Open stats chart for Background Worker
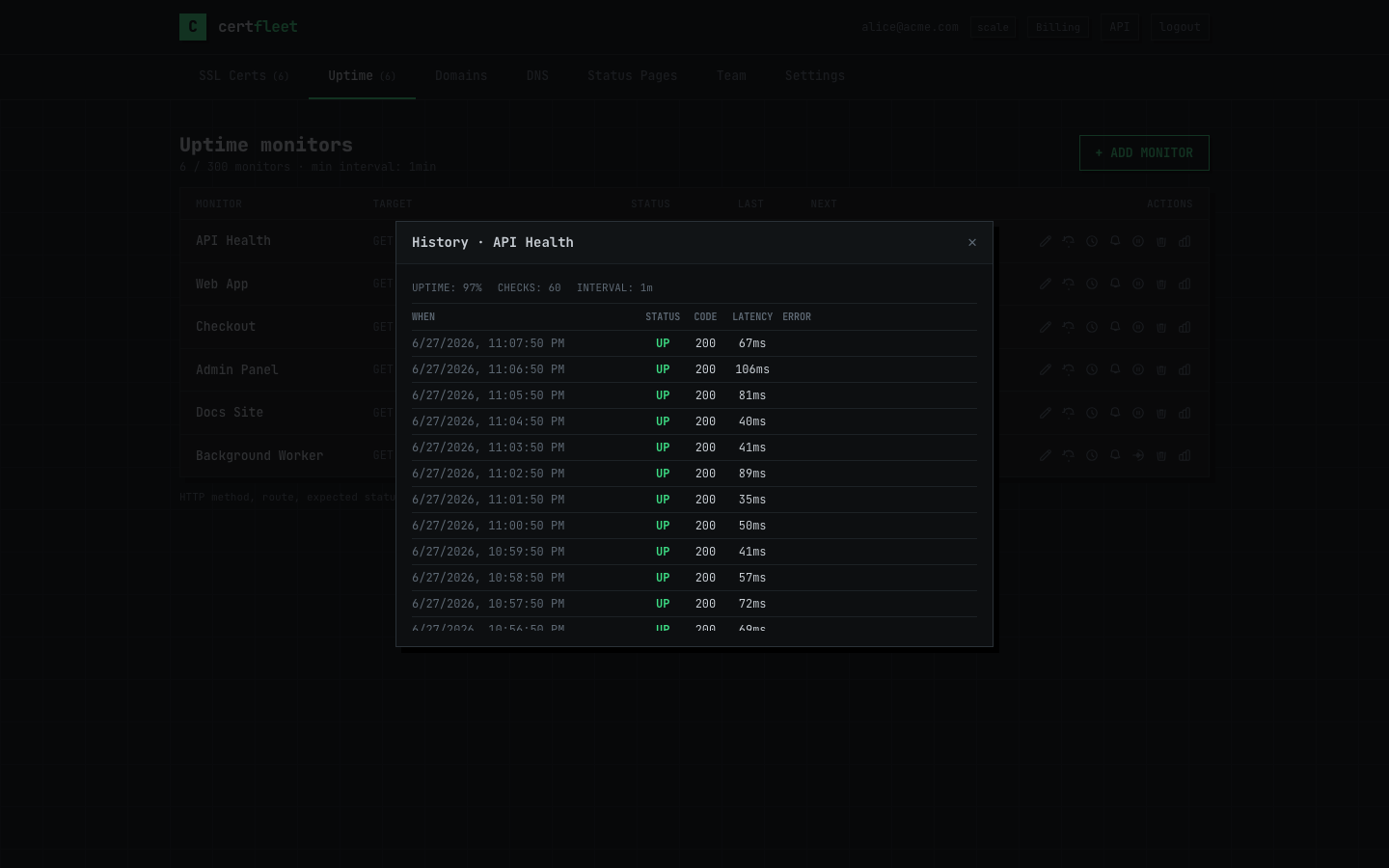Image resolution: width=1389 pixels, height=868 pixels. point(1185,455)
